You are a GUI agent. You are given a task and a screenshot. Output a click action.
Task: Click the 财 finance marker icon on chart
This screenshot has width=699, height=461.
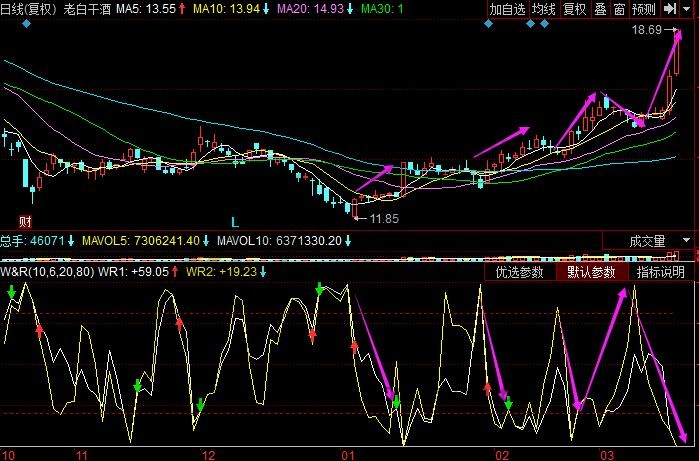click(26, 220)
